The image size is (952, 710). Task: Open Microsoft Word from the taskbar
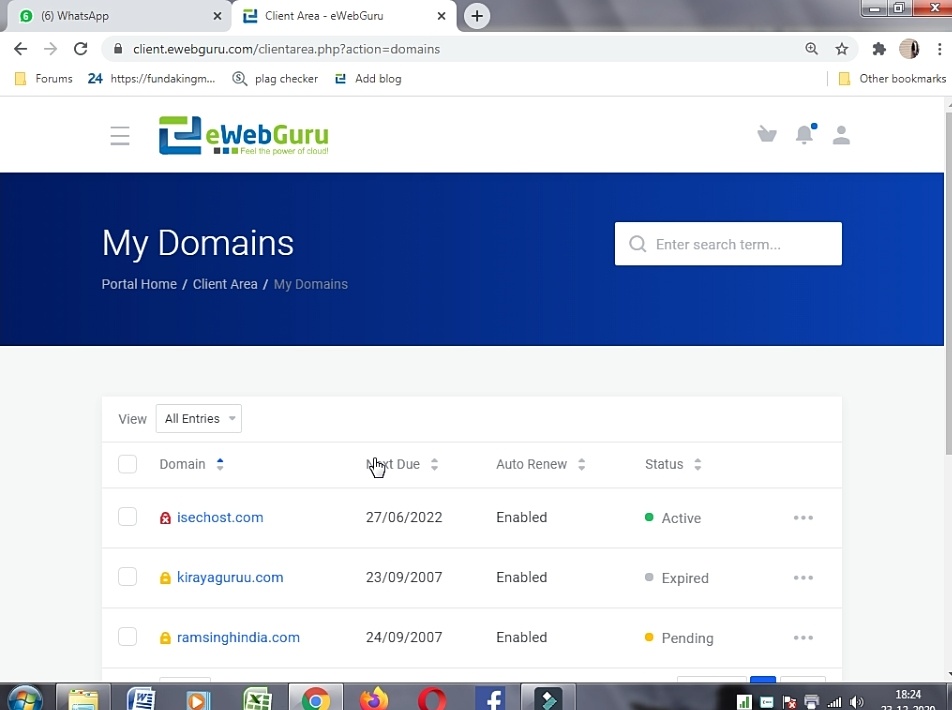point(141,698)
